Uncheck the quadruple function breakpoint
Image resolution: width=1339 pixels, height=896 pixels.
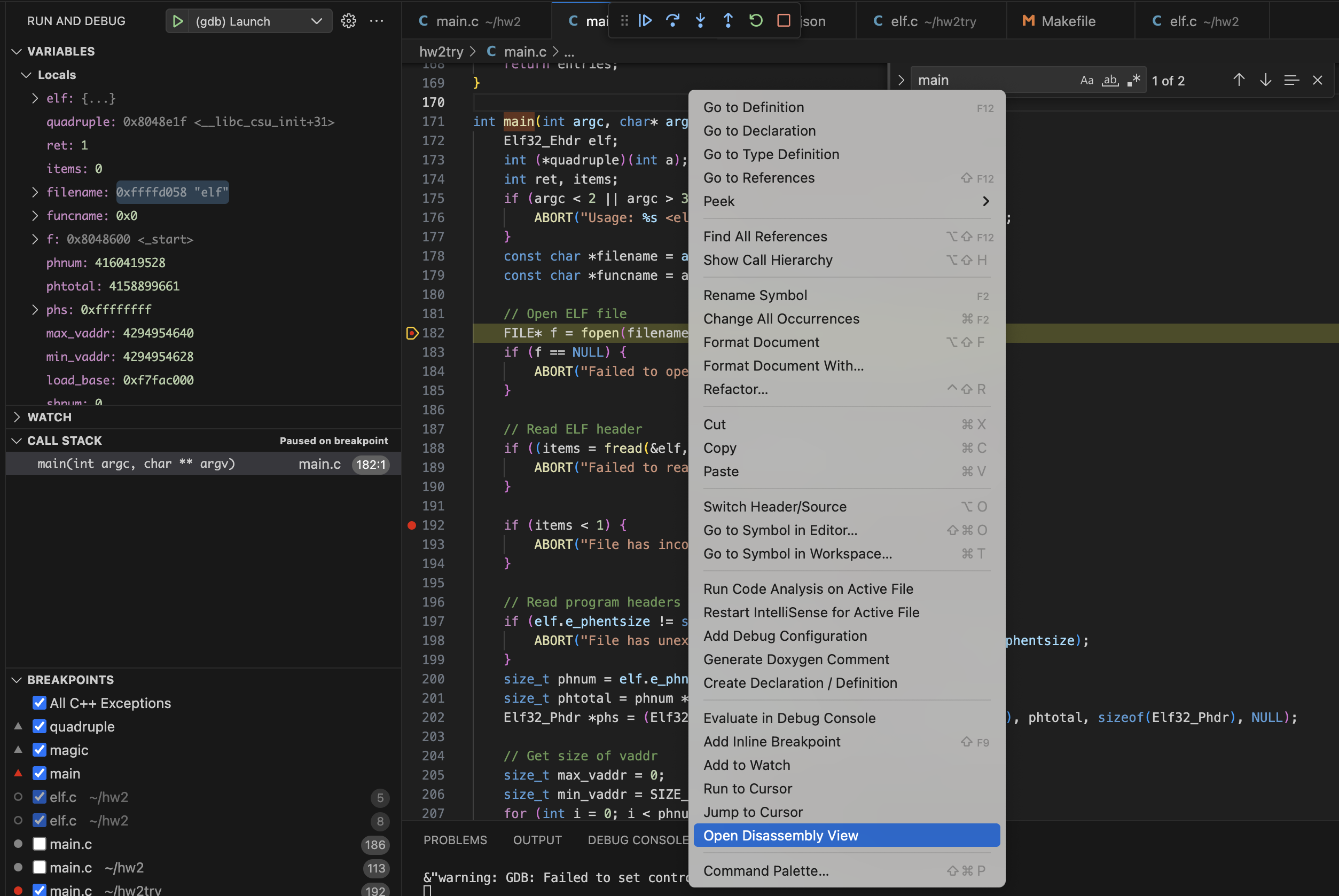pos(40,726)
